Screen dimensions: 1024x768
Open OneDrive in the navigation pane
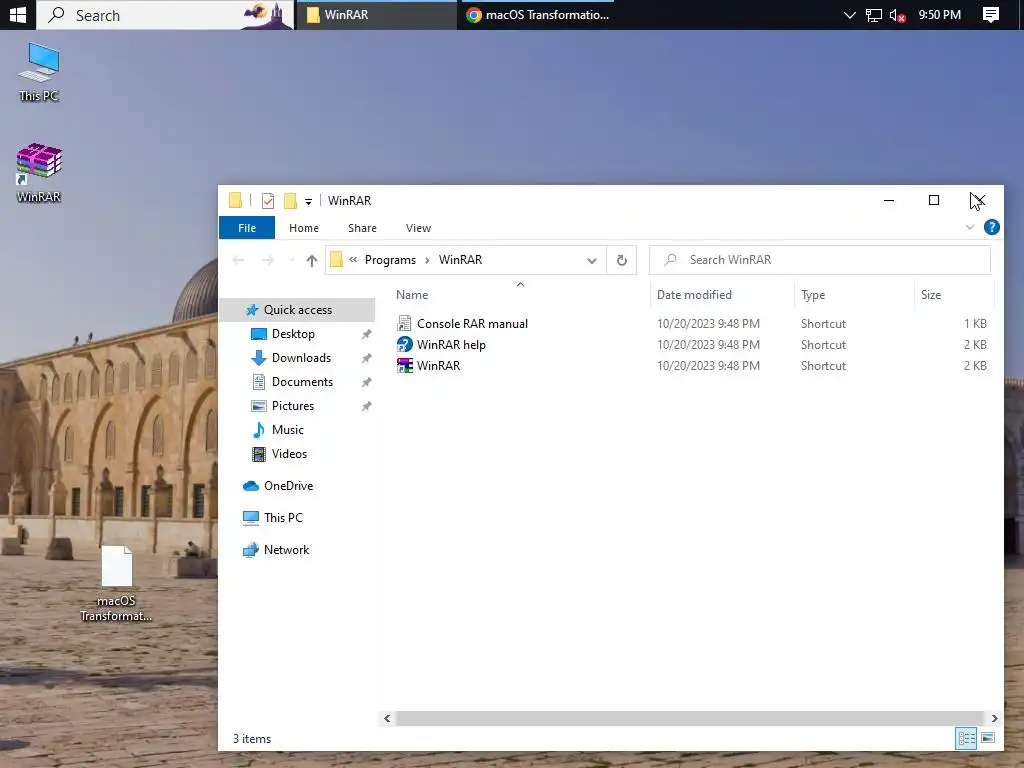coord(288,486)
